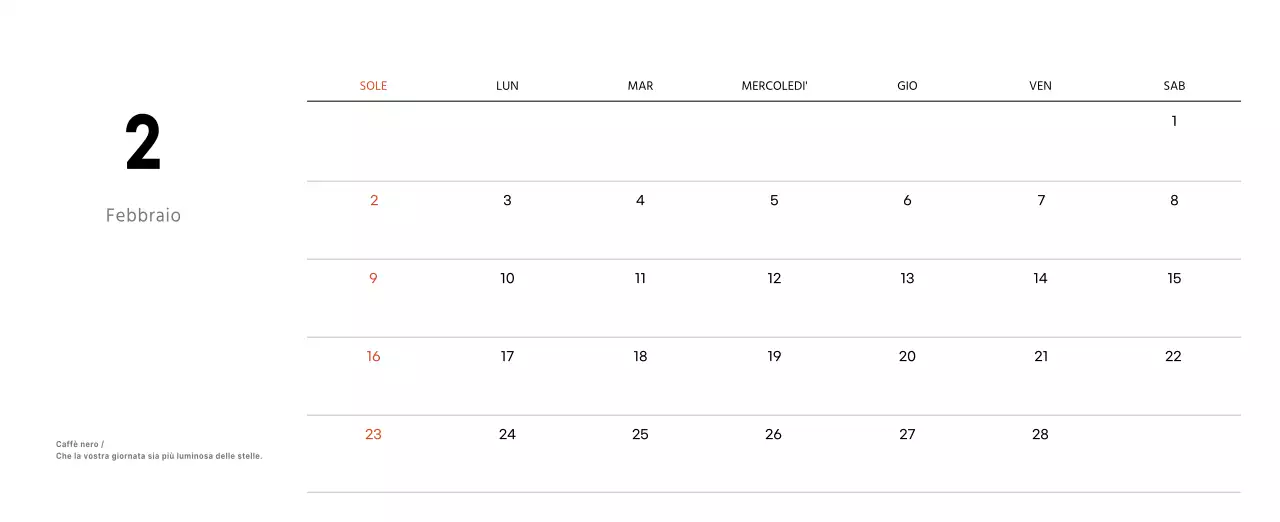Select date 25 under MAR

640,434
